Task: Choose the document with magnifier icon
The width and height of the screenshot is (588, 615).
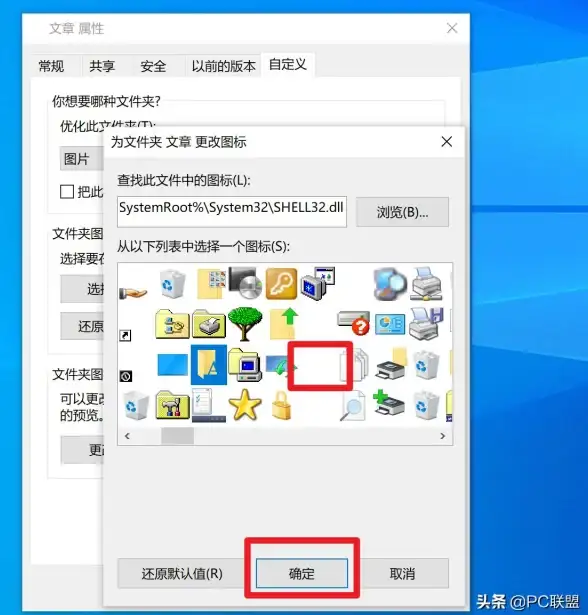Action: tap(353, 406)
